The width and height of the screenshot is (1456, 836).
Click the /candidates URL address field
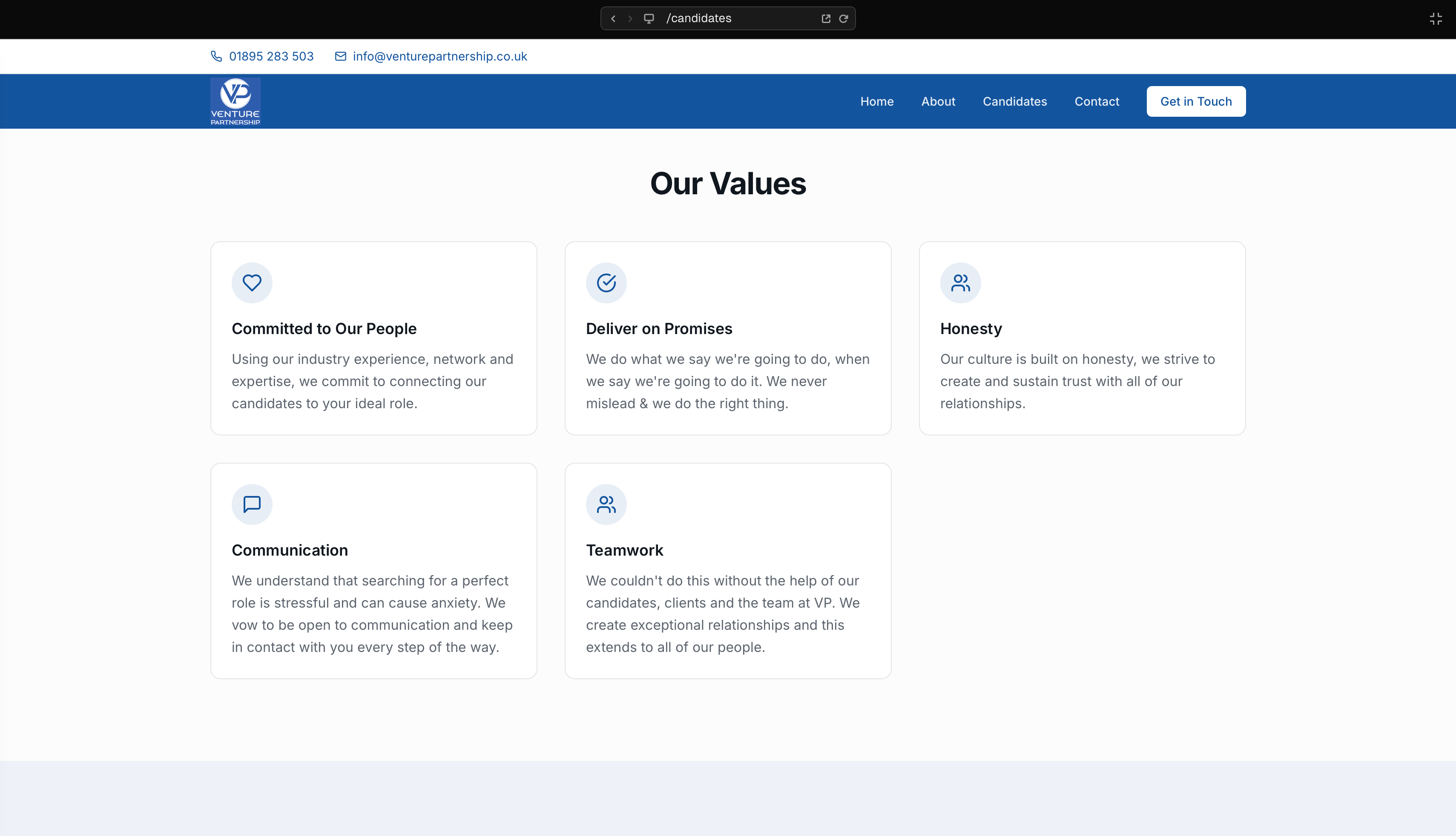717,18
